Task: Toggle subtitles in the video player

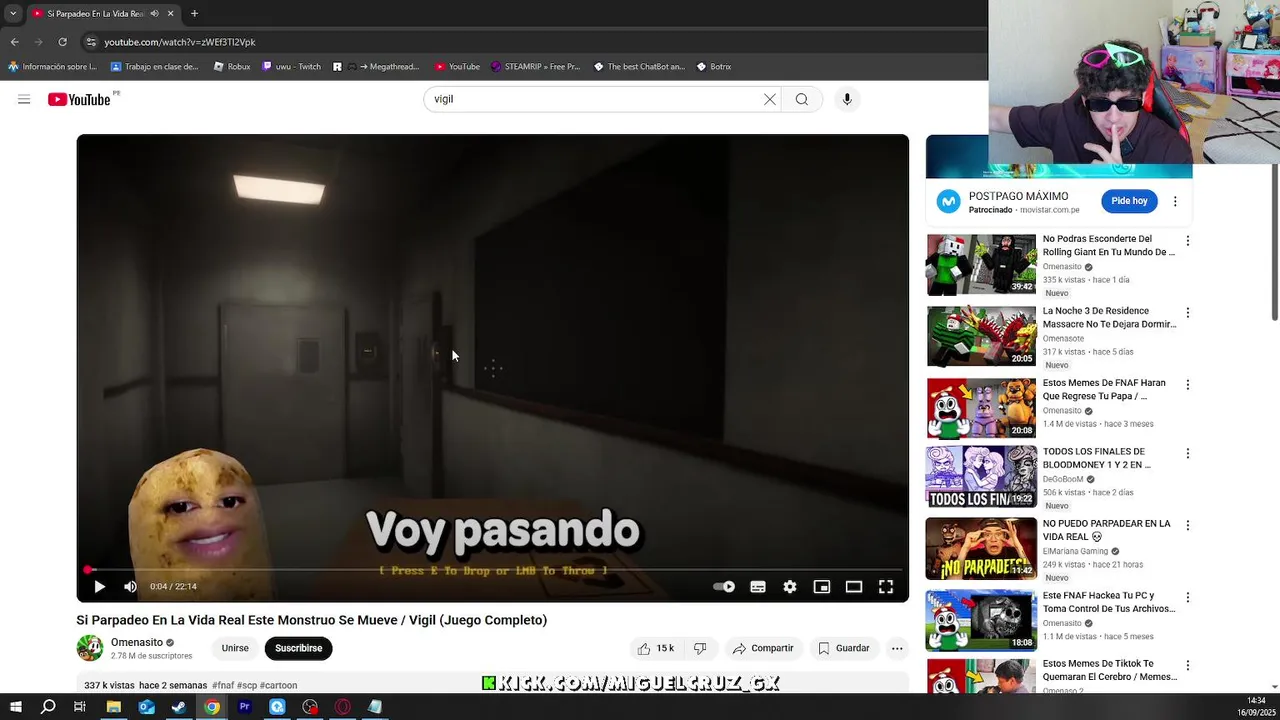Action: [x=758, y=587]
